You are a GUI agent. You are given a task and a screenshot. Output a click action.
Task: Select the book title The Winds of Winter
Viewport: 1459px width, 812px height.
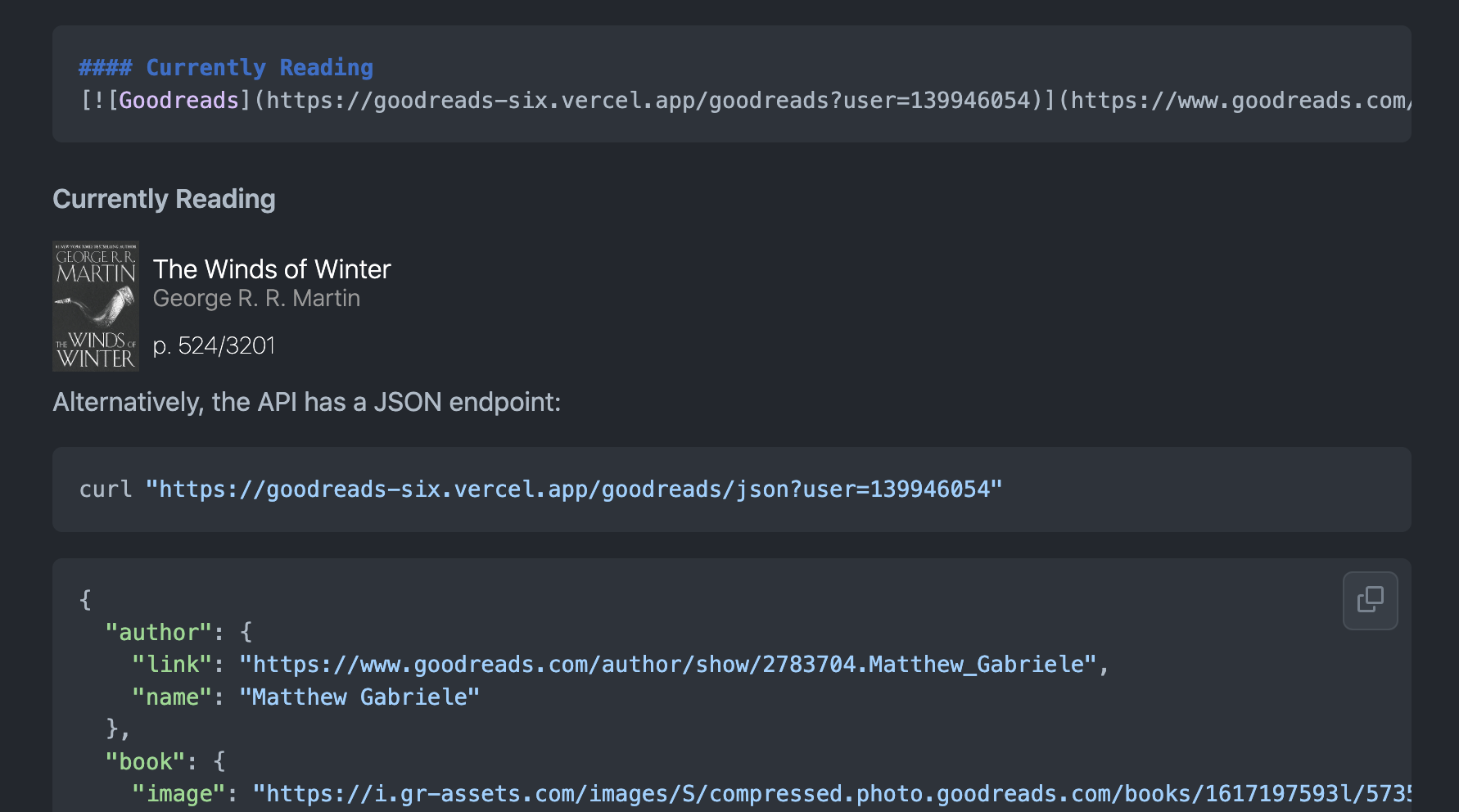tap(272, 269)
